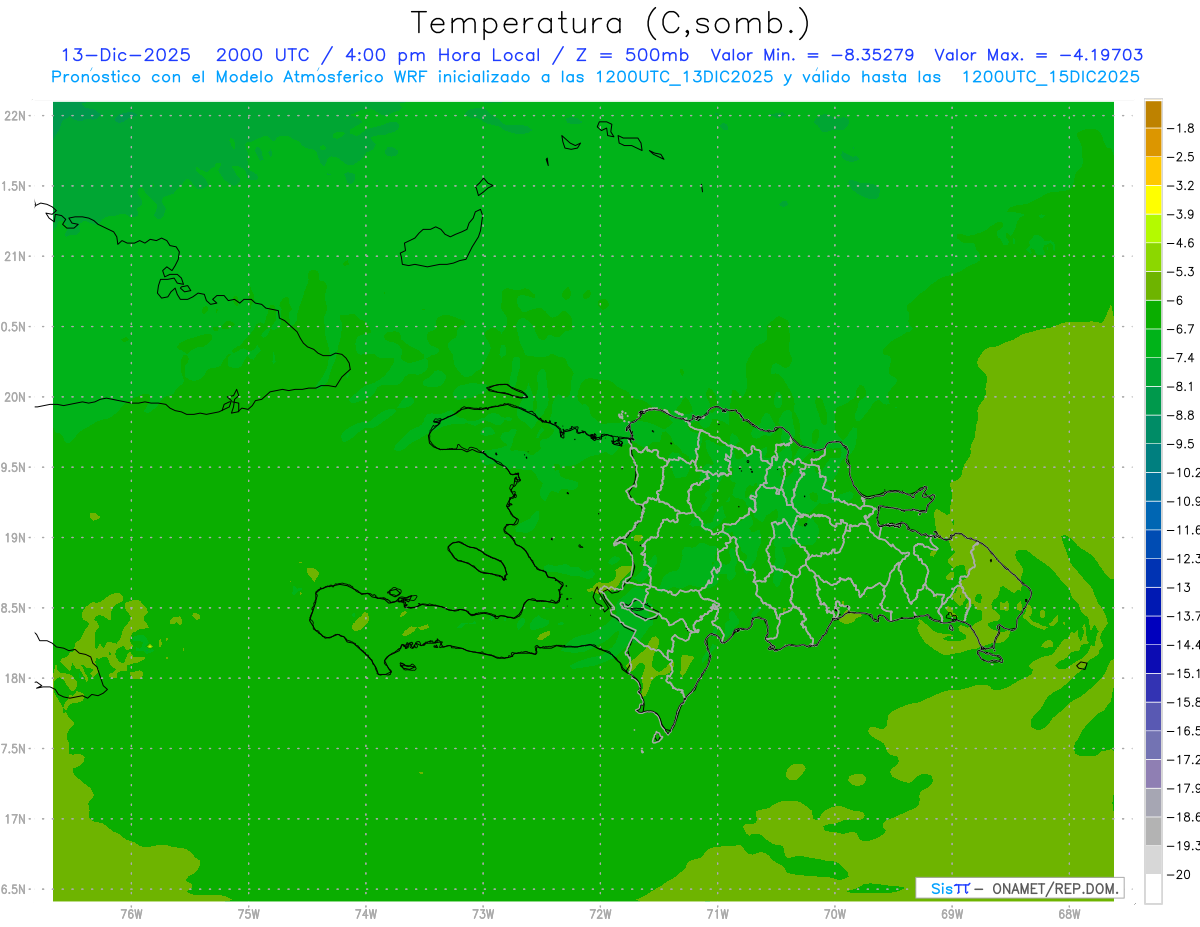Click the valid-until time '1200UTC_15DIC2025'
Image resolution: width=1200 pixels, height=927 pixels.
point(1051,77)
